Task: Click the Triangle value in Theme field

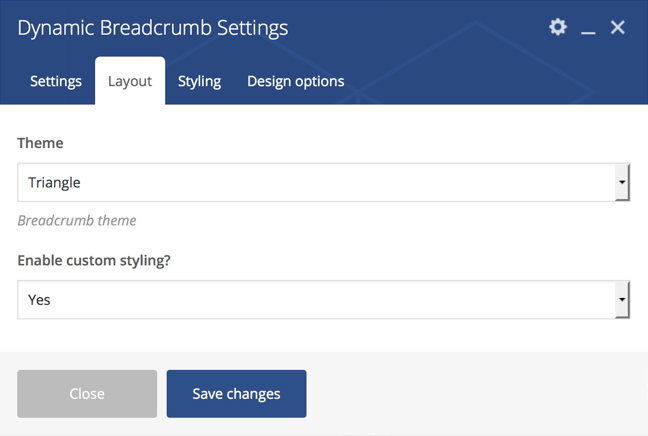Action: pos(54,183)
